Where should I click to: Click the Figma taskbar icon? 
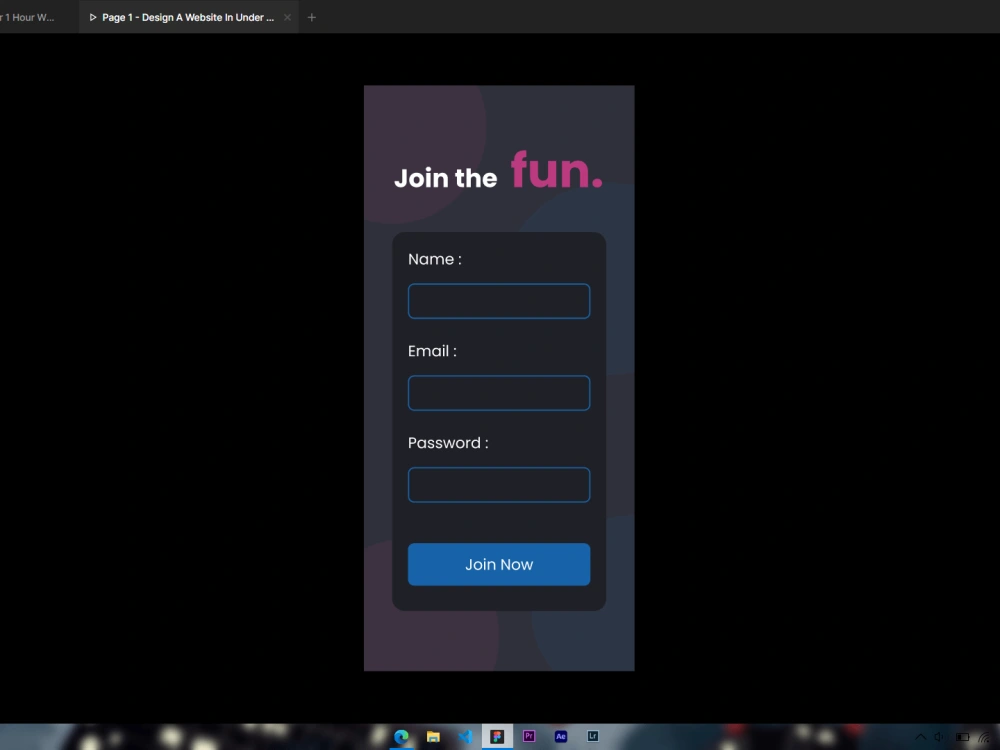(497, 737)
